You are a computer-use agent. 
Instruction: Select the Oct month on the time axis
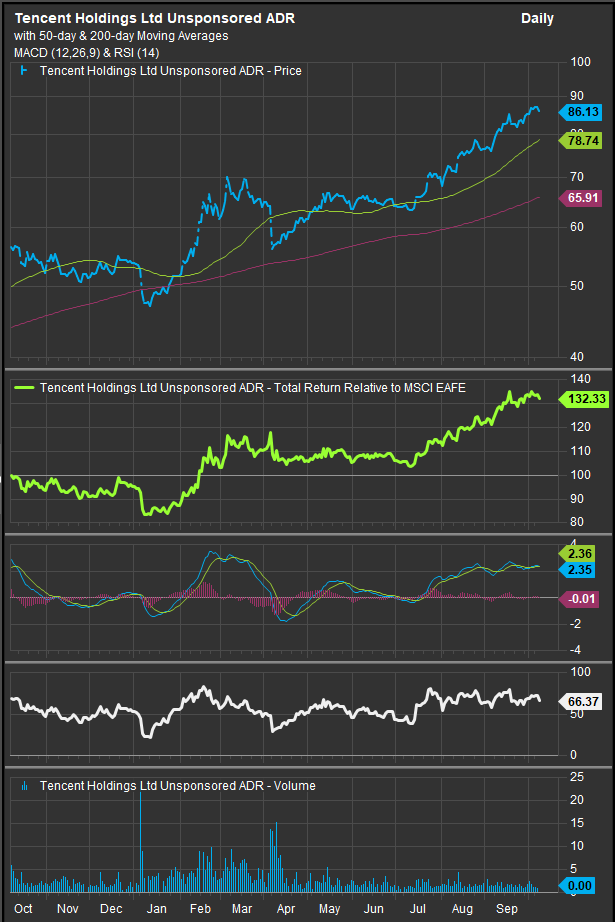click(24, 908)
